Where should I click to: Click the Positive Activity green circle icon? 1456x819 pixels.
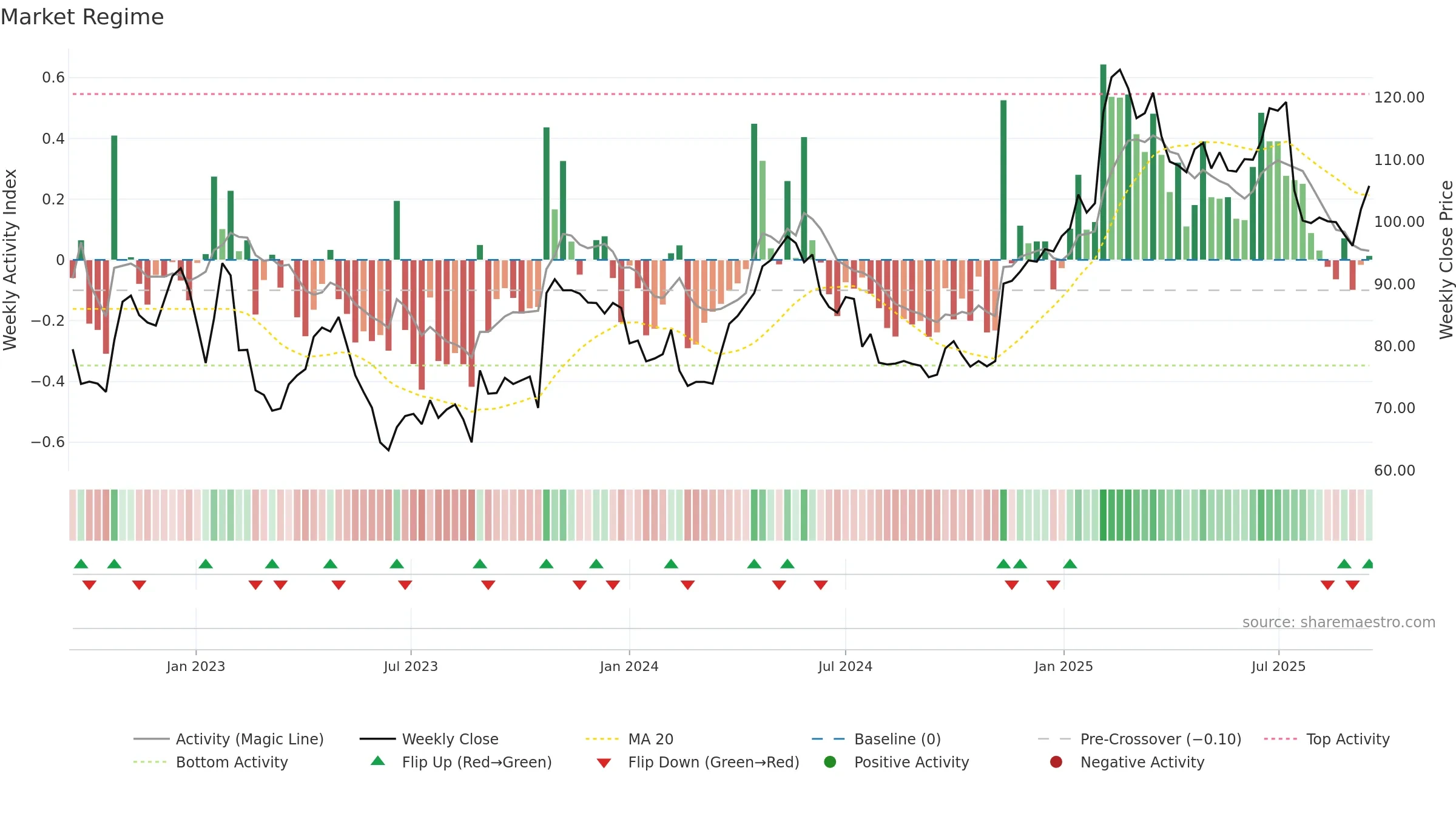830,761
